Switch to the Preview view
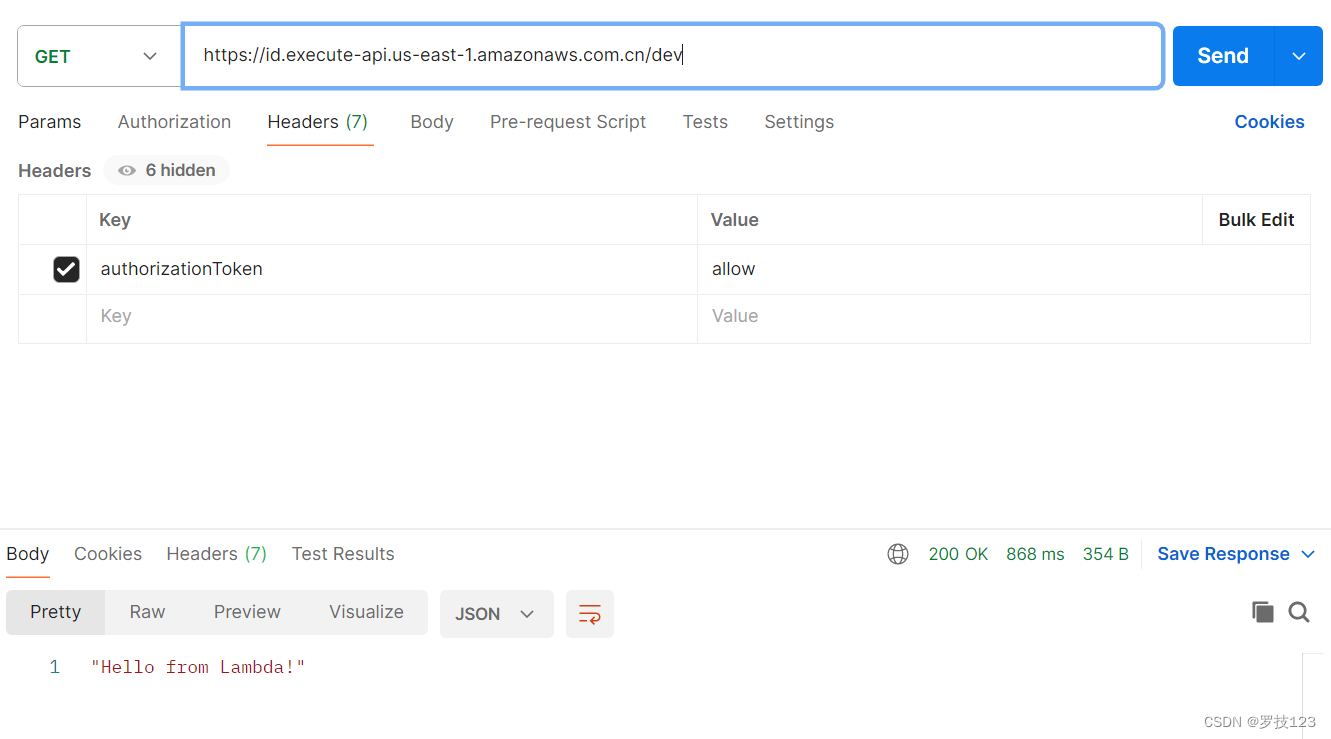The image size is (1331, 739). point(247,612)
